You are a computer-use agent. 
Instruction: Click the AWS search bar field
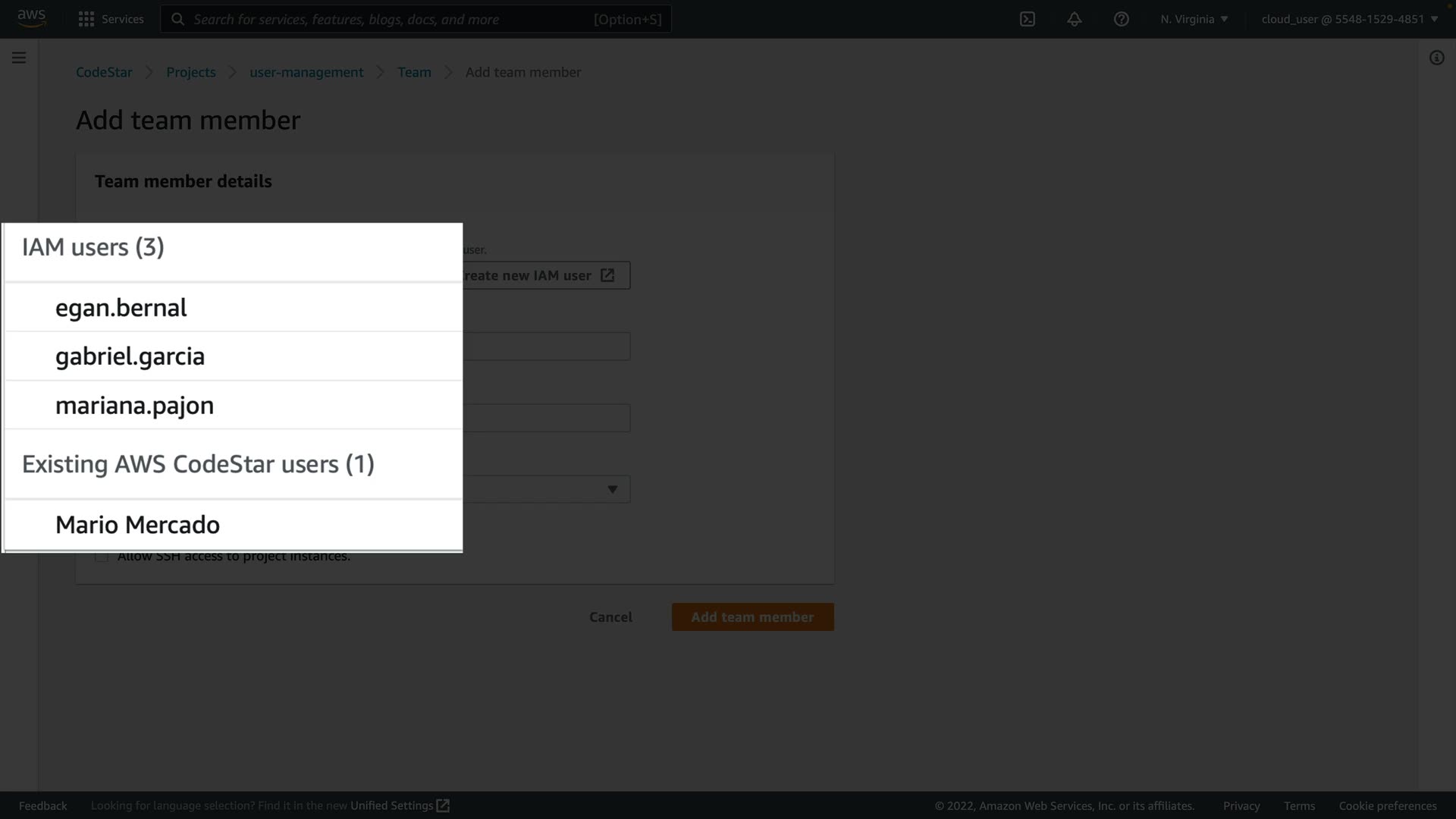click(x=416, y=19)
